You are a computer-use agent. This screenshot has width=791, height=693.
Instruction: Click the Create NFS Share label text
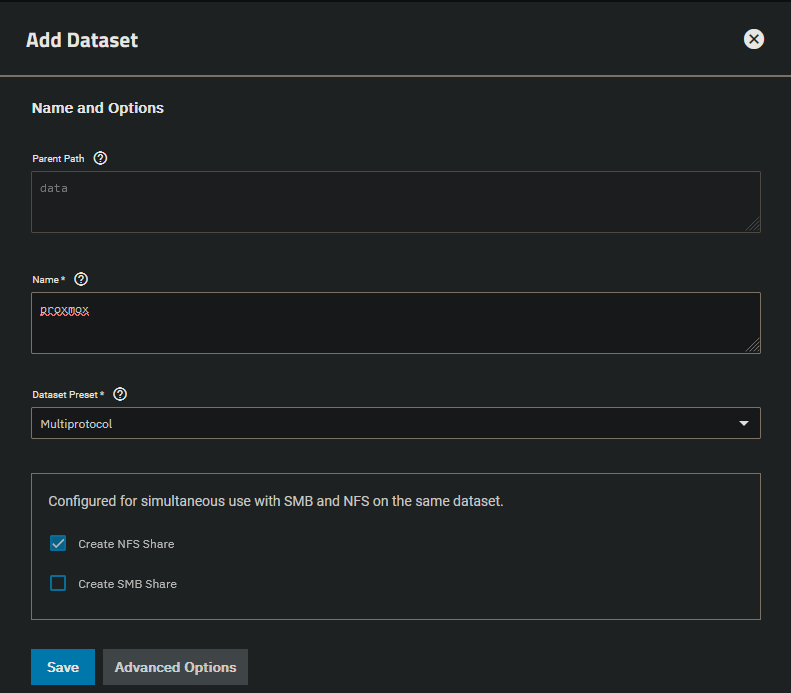click(x=126, y=544)
